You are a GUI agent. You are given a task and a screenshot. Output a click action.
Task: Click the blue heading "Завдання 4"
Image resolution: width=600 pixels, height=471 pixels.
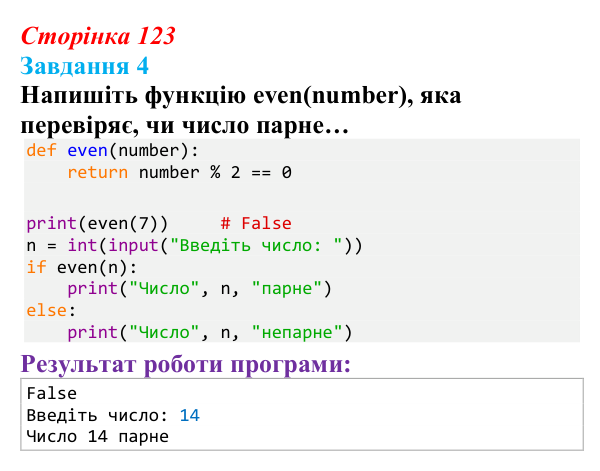point(85,66)
